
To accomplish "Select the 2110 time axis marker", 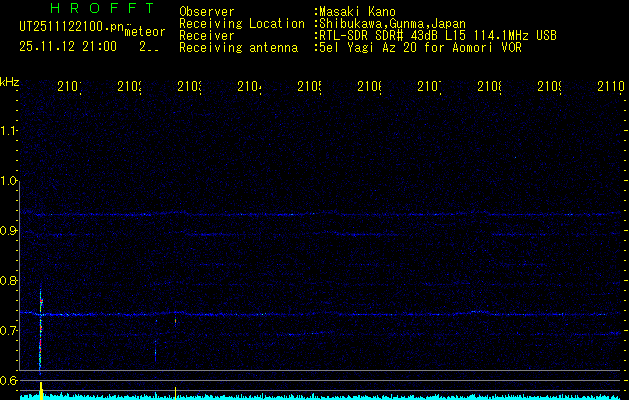I will [609, 87].
